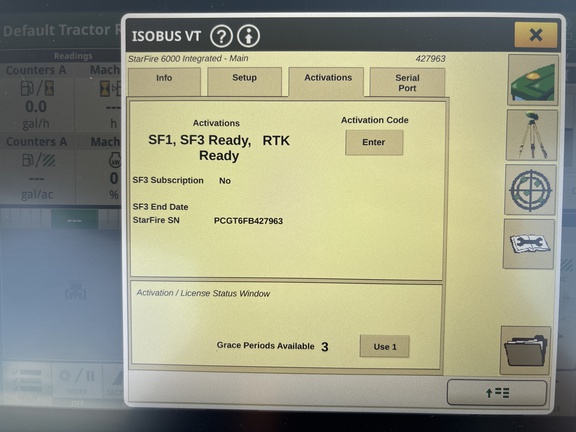The height and width of the screenshot is (432, 576).
Task: Switch to the Info tab
Action: point(164,81)
